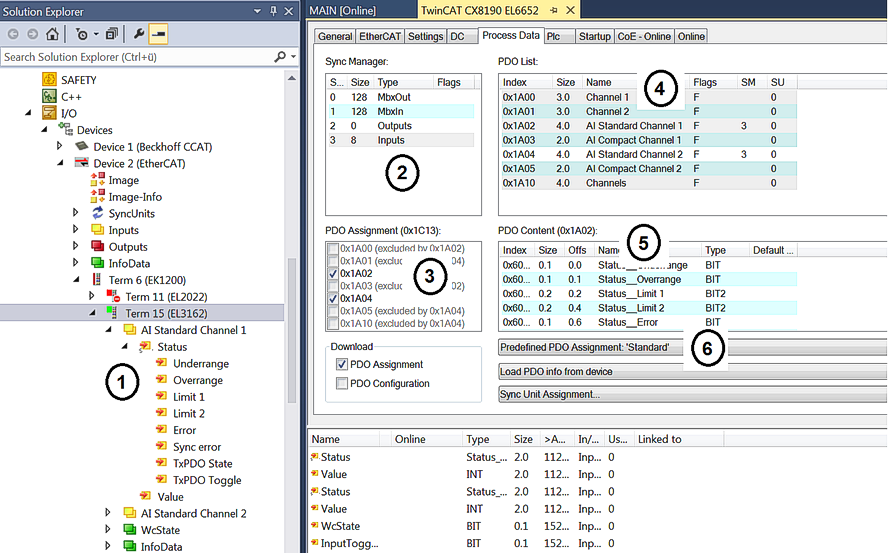This screenshot has height=553, width=889.
Task: Select the Inputs row in Sync Manager list
Action: click(x=401, y=140)
